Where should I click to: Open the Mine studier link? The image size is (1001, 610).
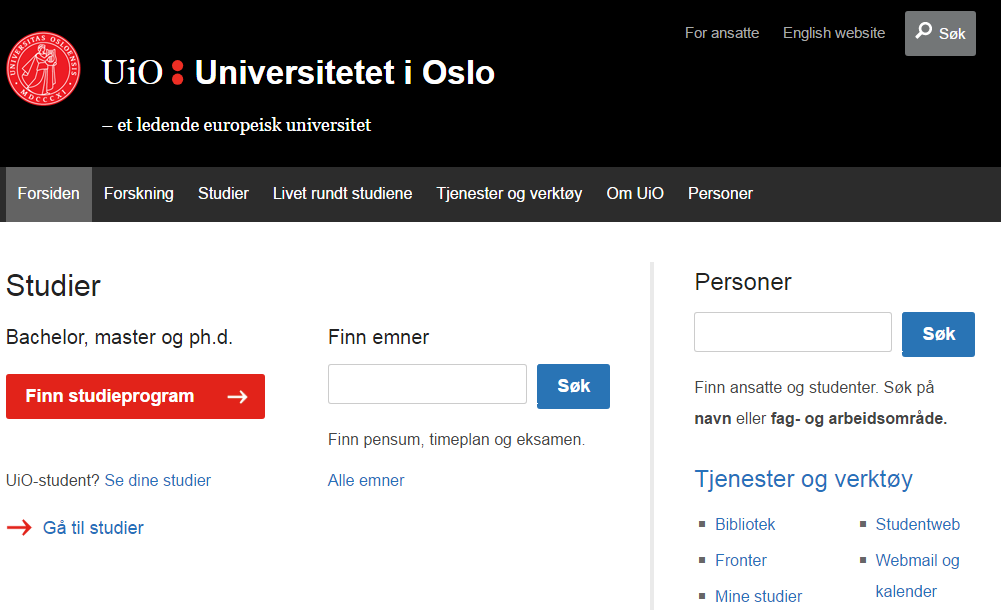tap(758, 596)
